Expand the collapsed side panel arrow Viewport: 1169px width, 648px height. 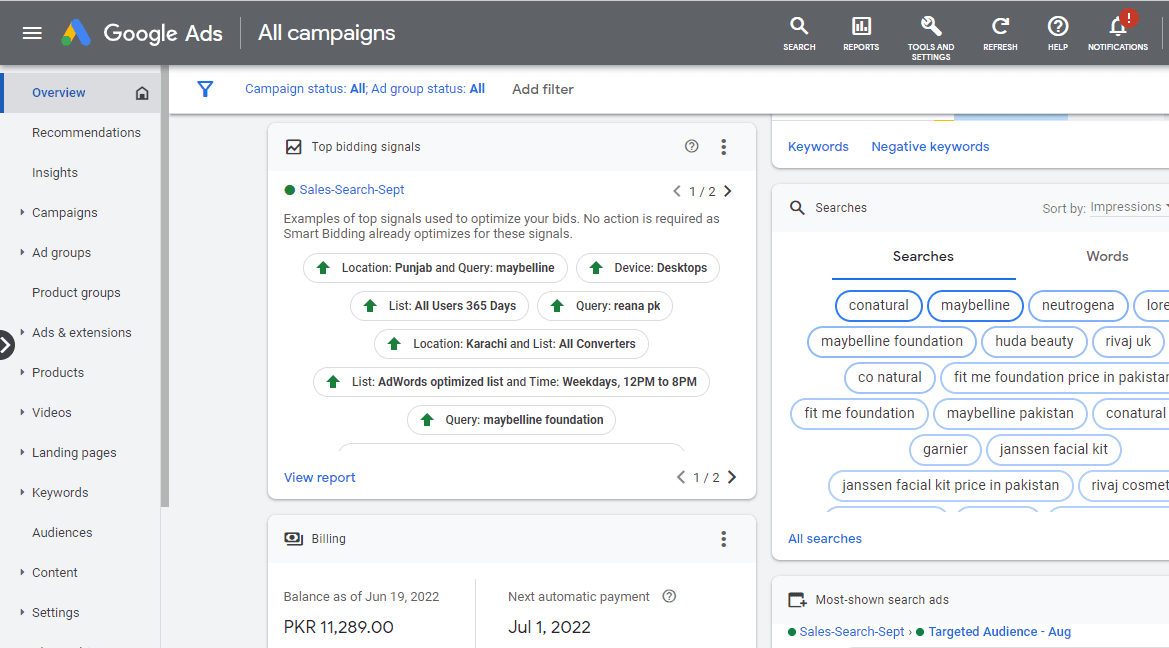6,345
